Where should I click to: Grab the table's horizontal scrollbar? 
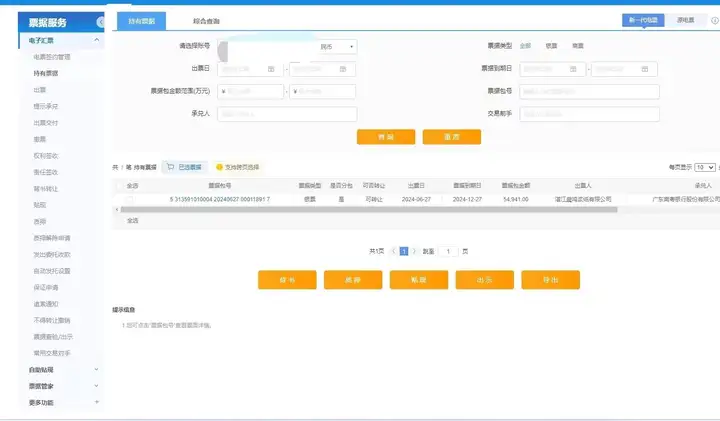[x=369, y=209]
